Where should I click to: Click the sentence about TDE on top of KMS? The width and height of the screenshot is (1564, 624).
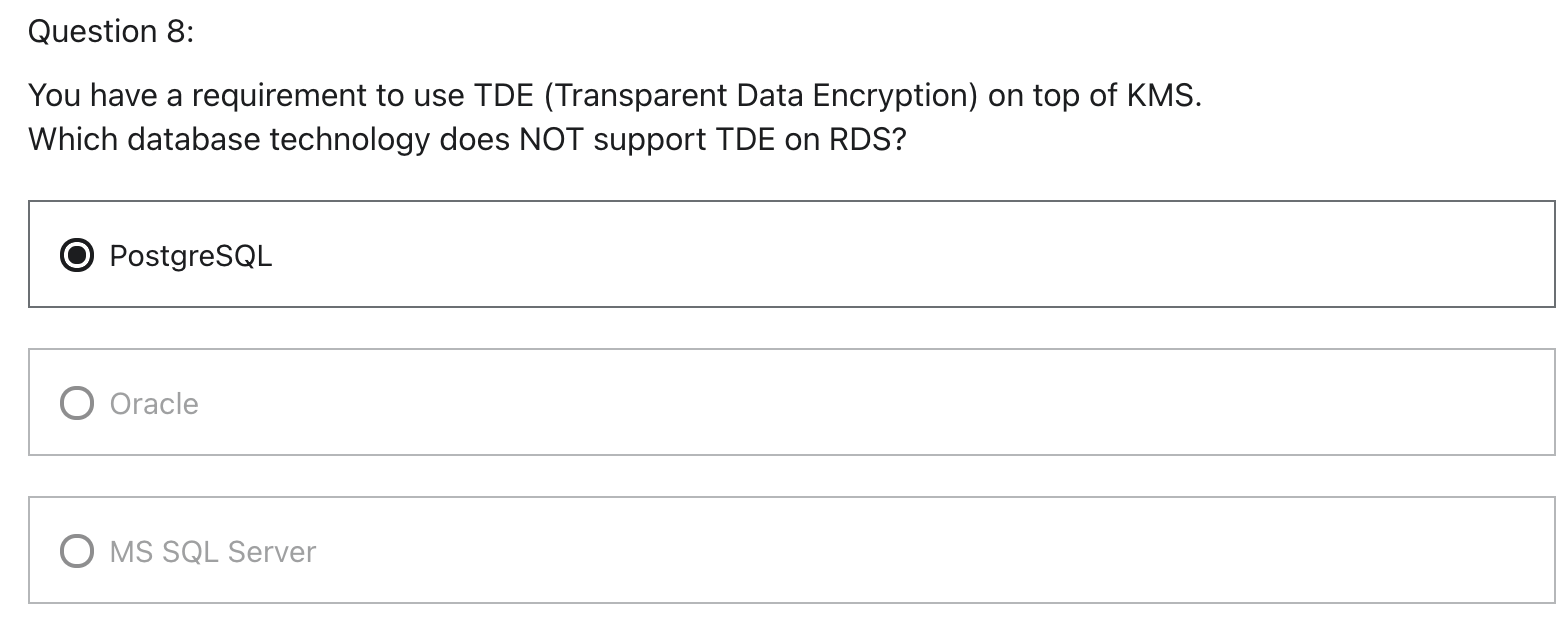pos(615,96)
